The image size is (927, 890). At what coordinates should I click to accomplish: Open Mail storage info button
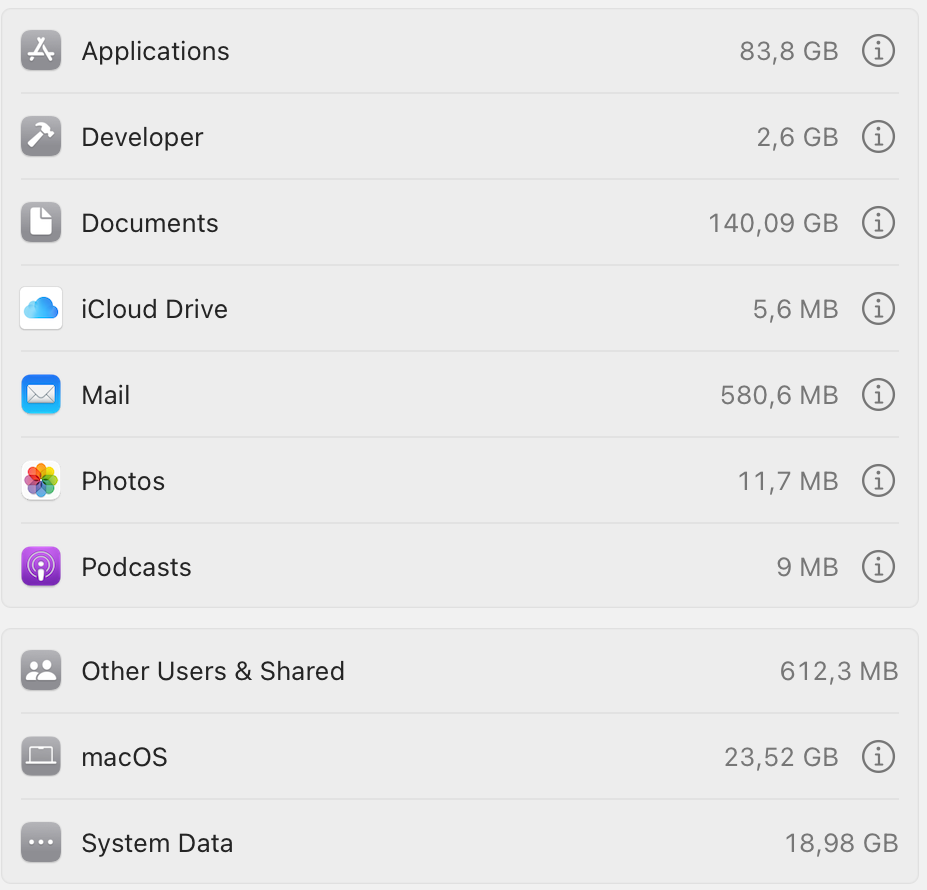click(x=878, y=395)
